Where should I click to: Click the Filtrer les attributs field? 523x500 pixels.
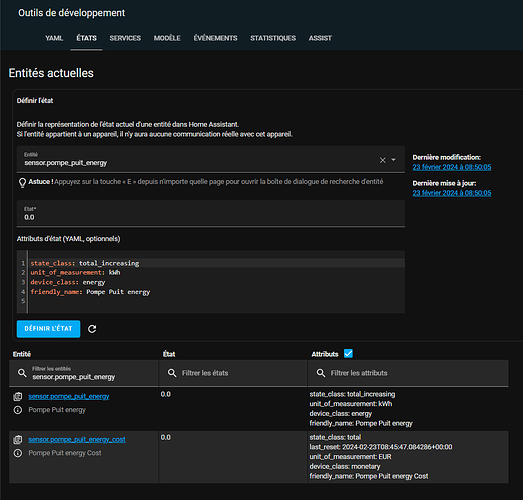[x=408, y=373]
